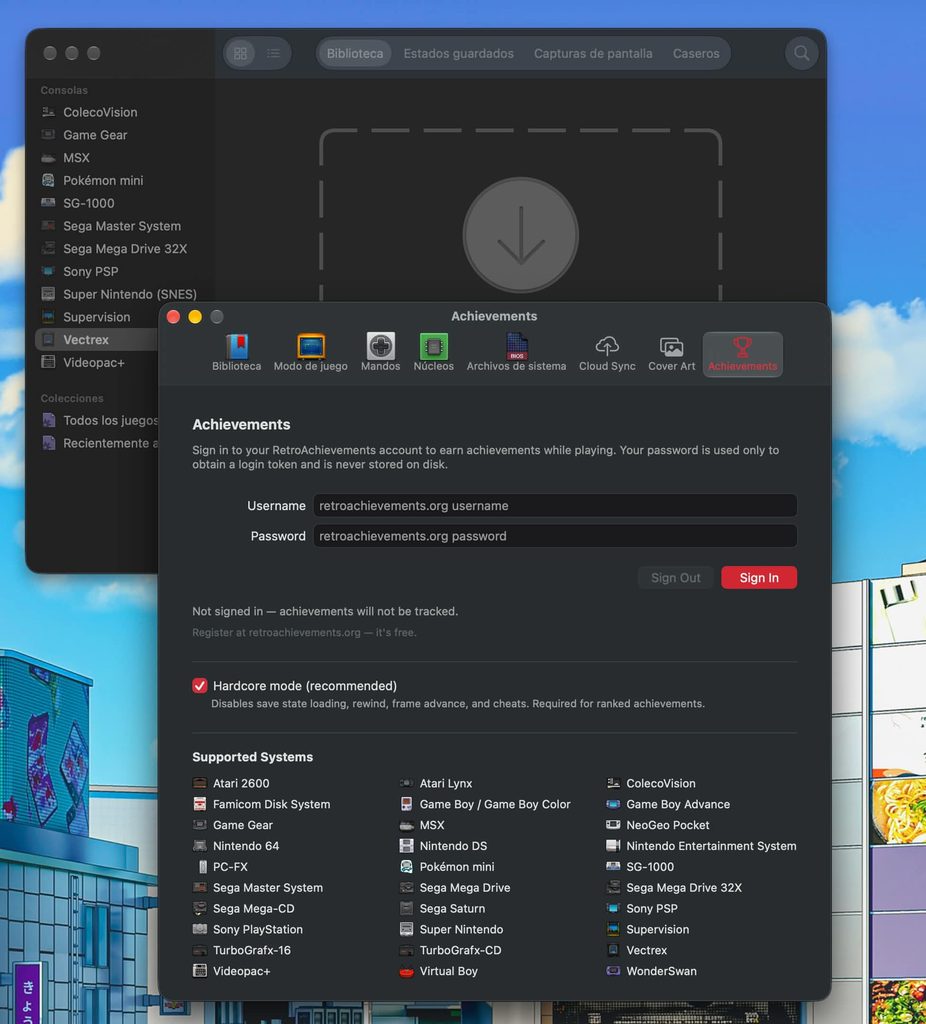Select the Achievements trophy tab
This screenshot has height=1024, width=926.
coord(742,353)
